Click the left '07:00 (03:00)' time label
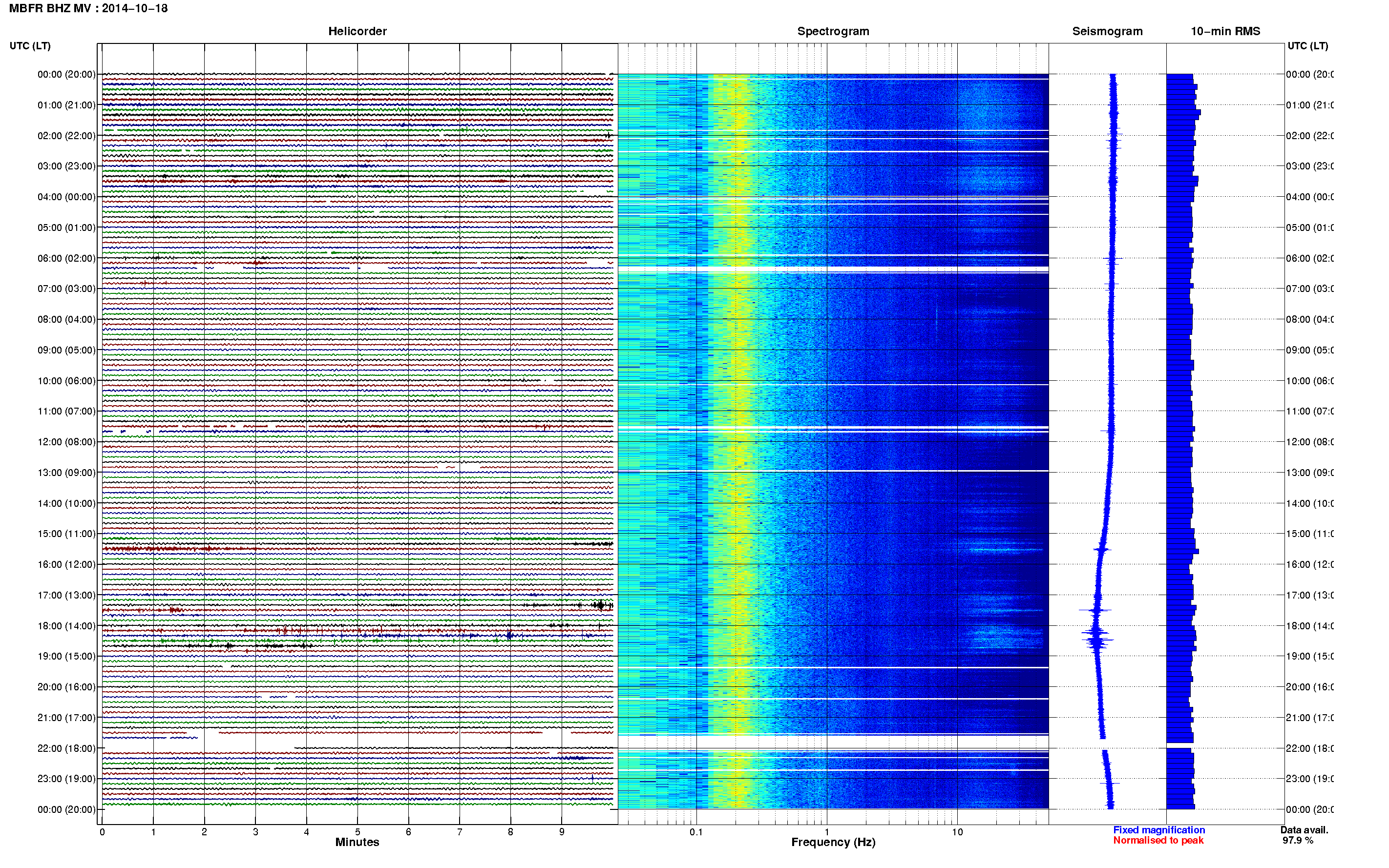 pyautogui.click(x=66, y=288)
